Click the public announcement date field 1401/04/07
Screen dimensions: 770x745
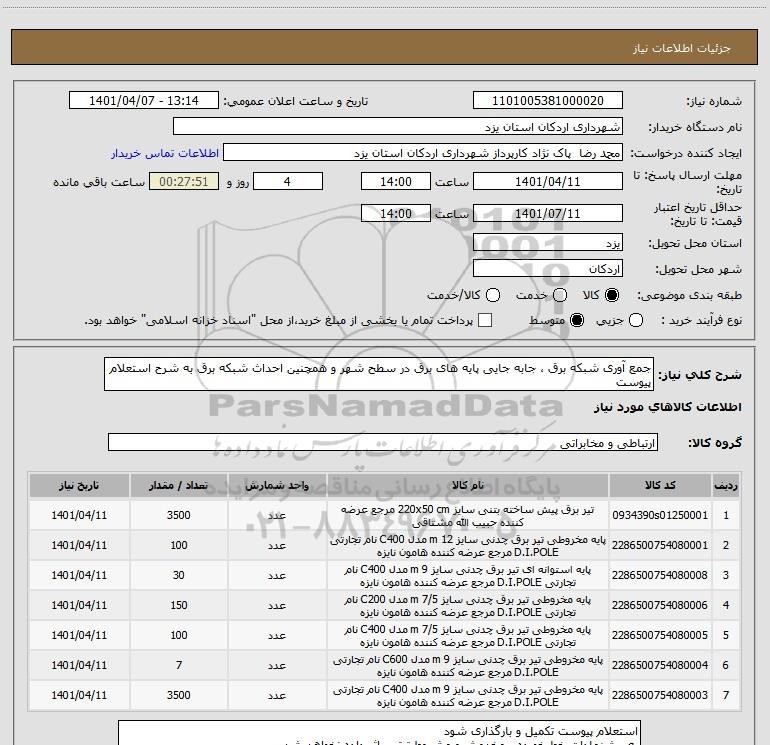(144, 101)
